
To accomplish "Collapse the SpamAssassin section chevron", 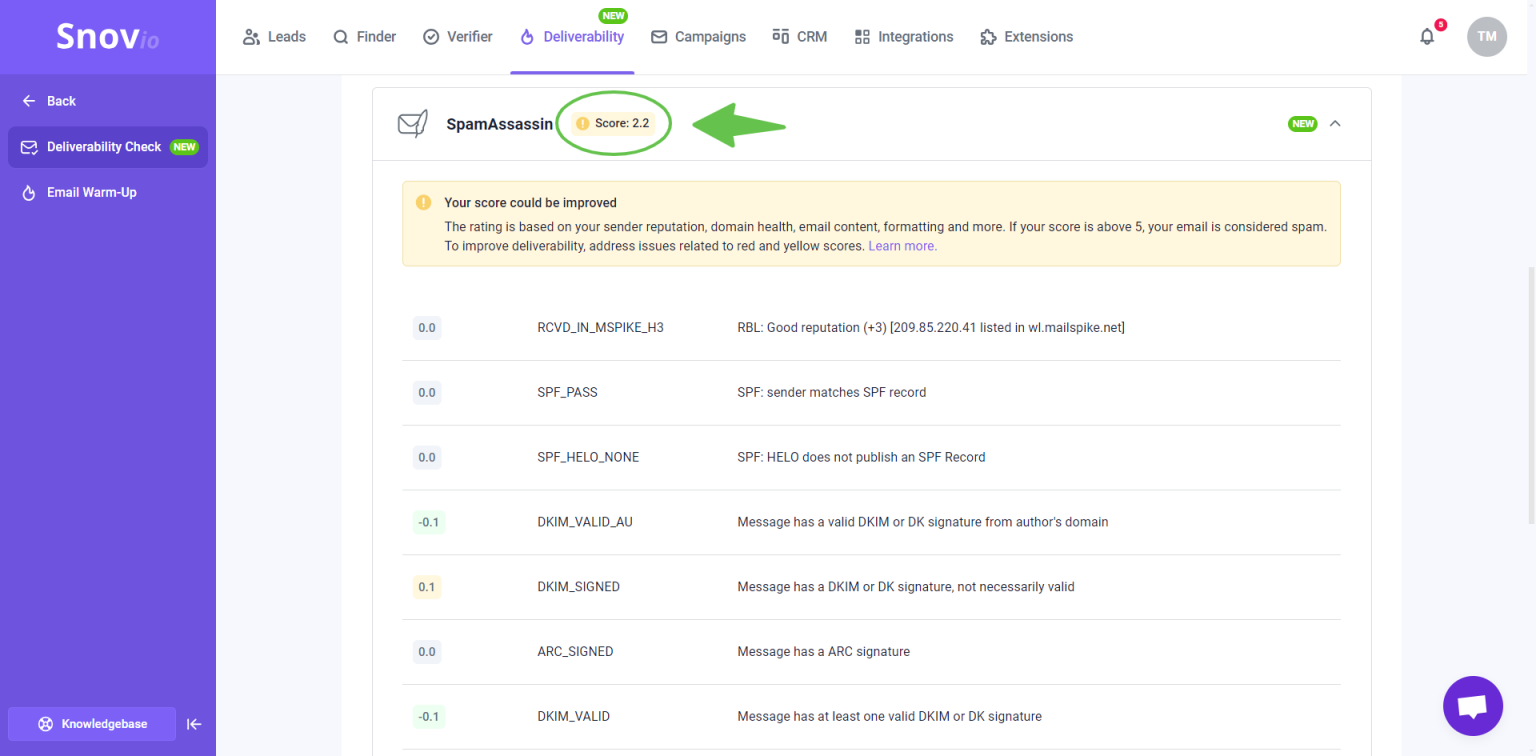I will pyautogui.click(x=1335, y=124).
